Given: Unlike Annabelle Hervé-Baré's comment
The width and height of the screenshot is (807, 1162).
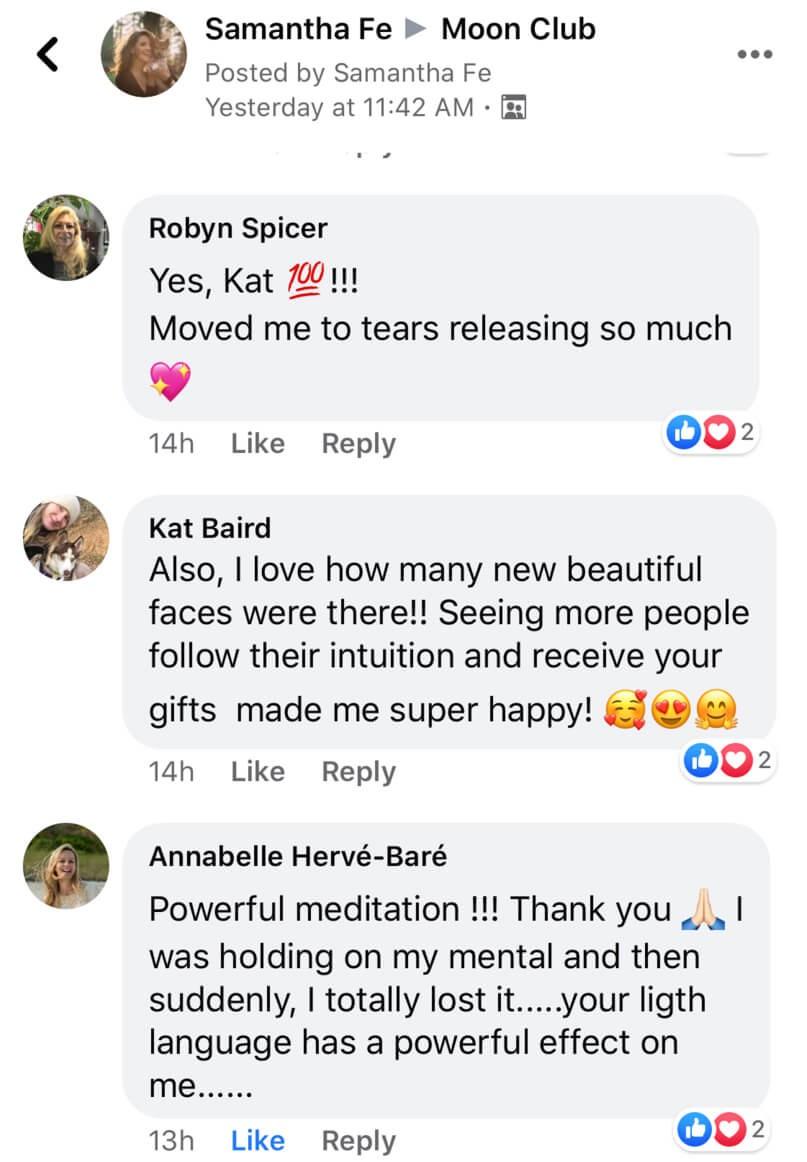Looking at the screenshot, I should tap(257, 1140).
